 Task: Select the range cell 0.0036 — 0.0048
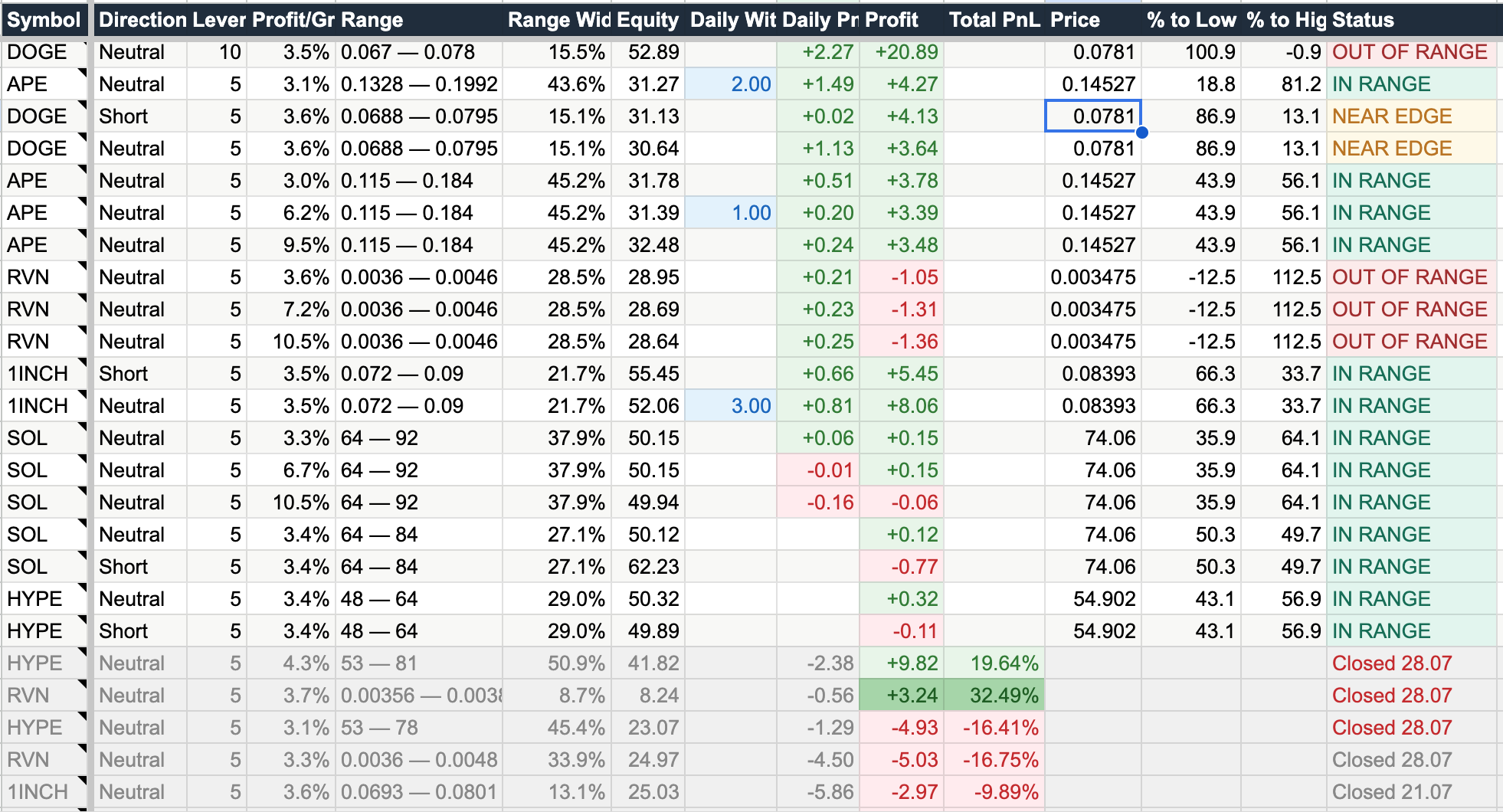(x=419, y=760)
